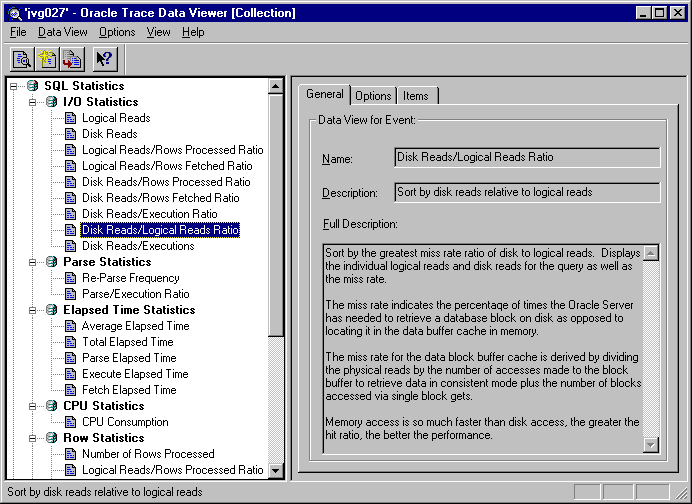Open the Options menu

[117, 32]
